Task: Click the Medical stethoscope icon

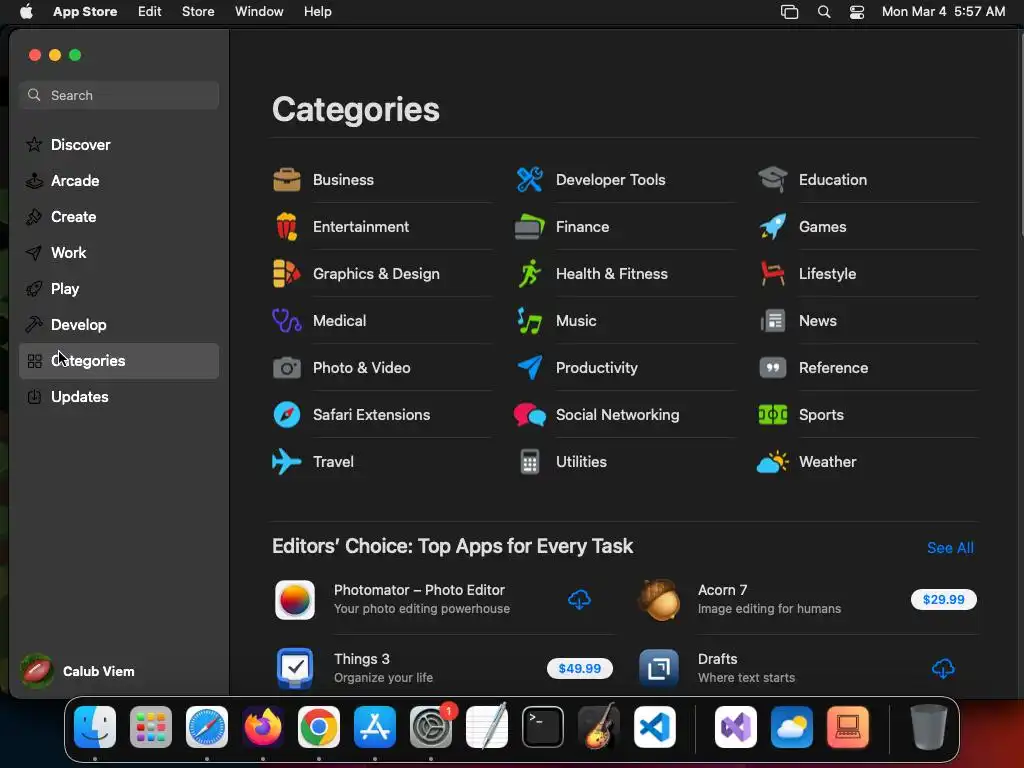Action: (x=287, y=321)
